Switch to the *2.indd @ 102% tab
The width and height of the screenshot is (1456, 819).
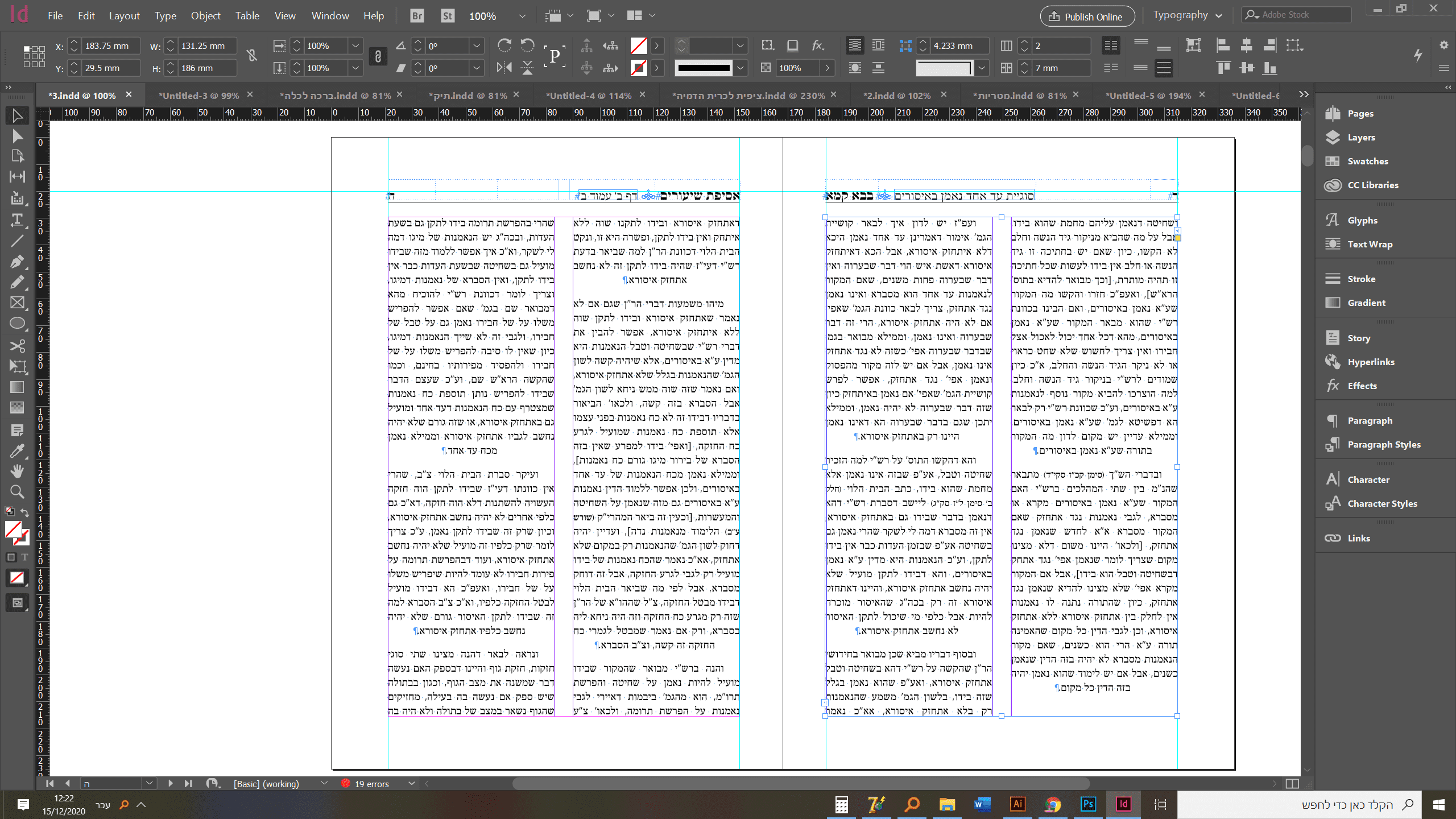[x=896, y=96]
